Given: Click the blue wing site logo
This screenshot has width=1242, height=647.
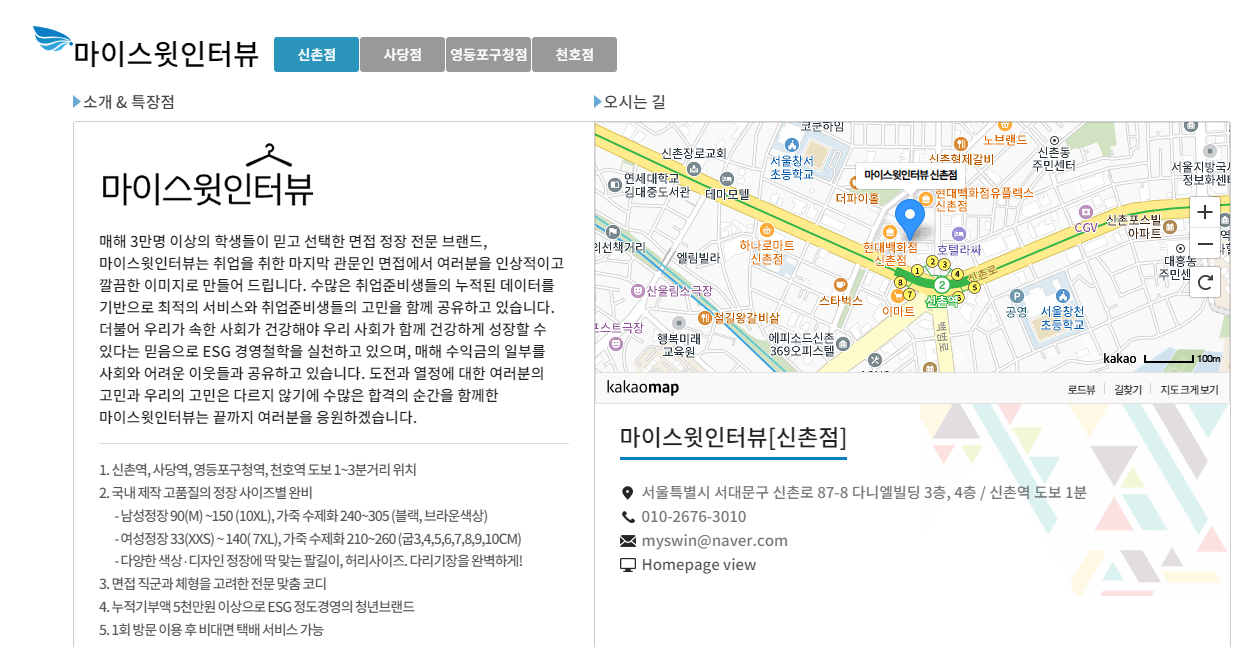Looking at the screenshot, I should click(52, 40).
